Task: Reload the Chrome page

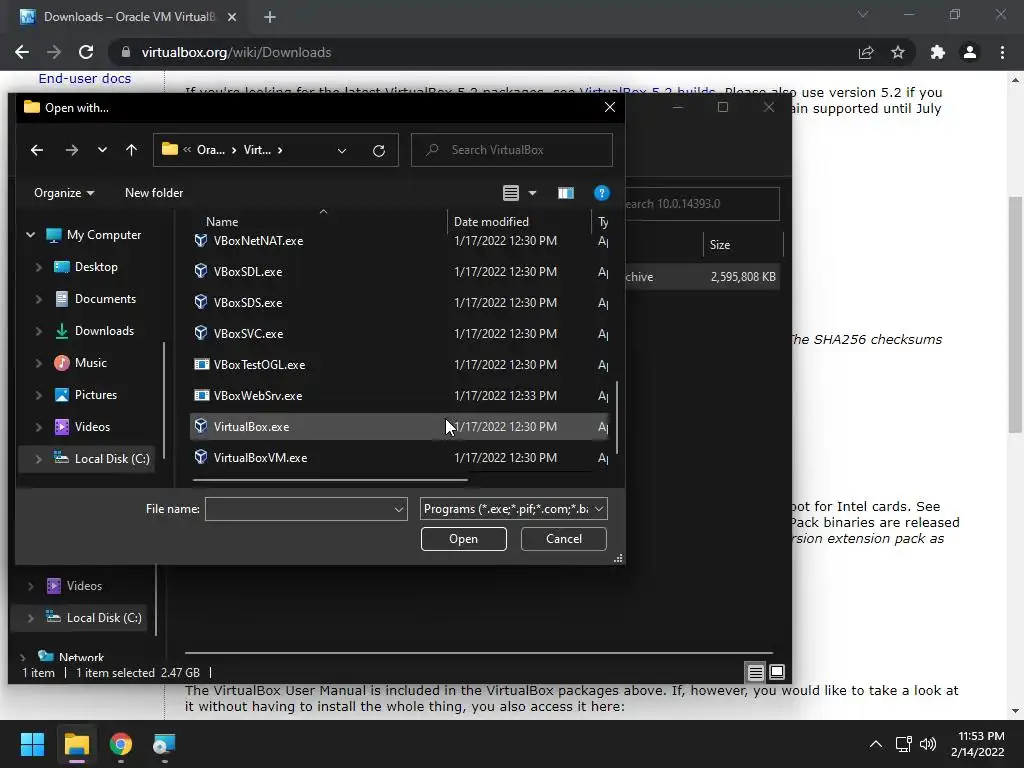Action: (x=86, y=52)
